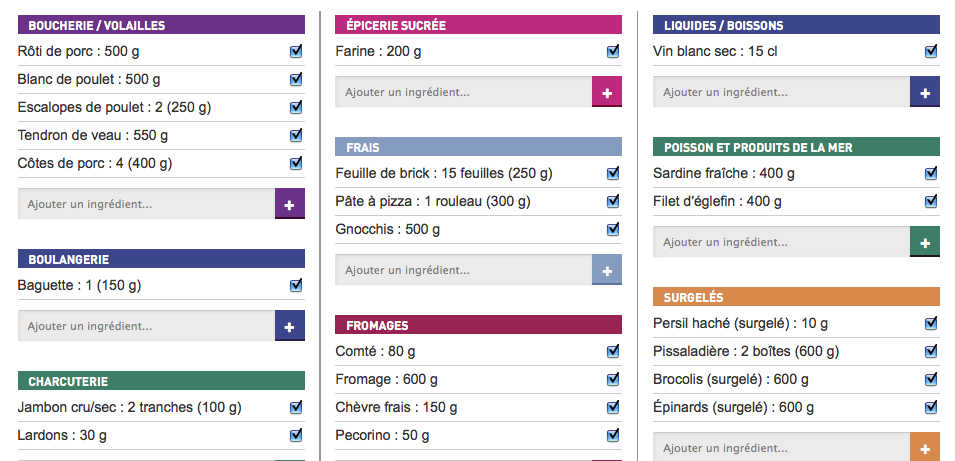
Task: Click the light-blue plus icon under Frais
Action: [x=607, y=270]
